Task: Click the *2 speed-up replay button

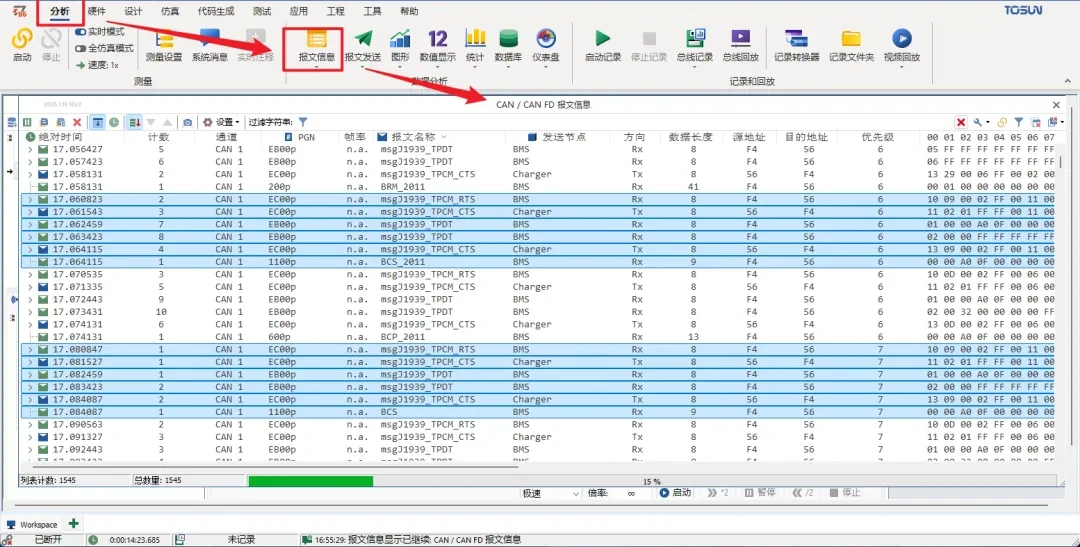Action: click(718, 493)
